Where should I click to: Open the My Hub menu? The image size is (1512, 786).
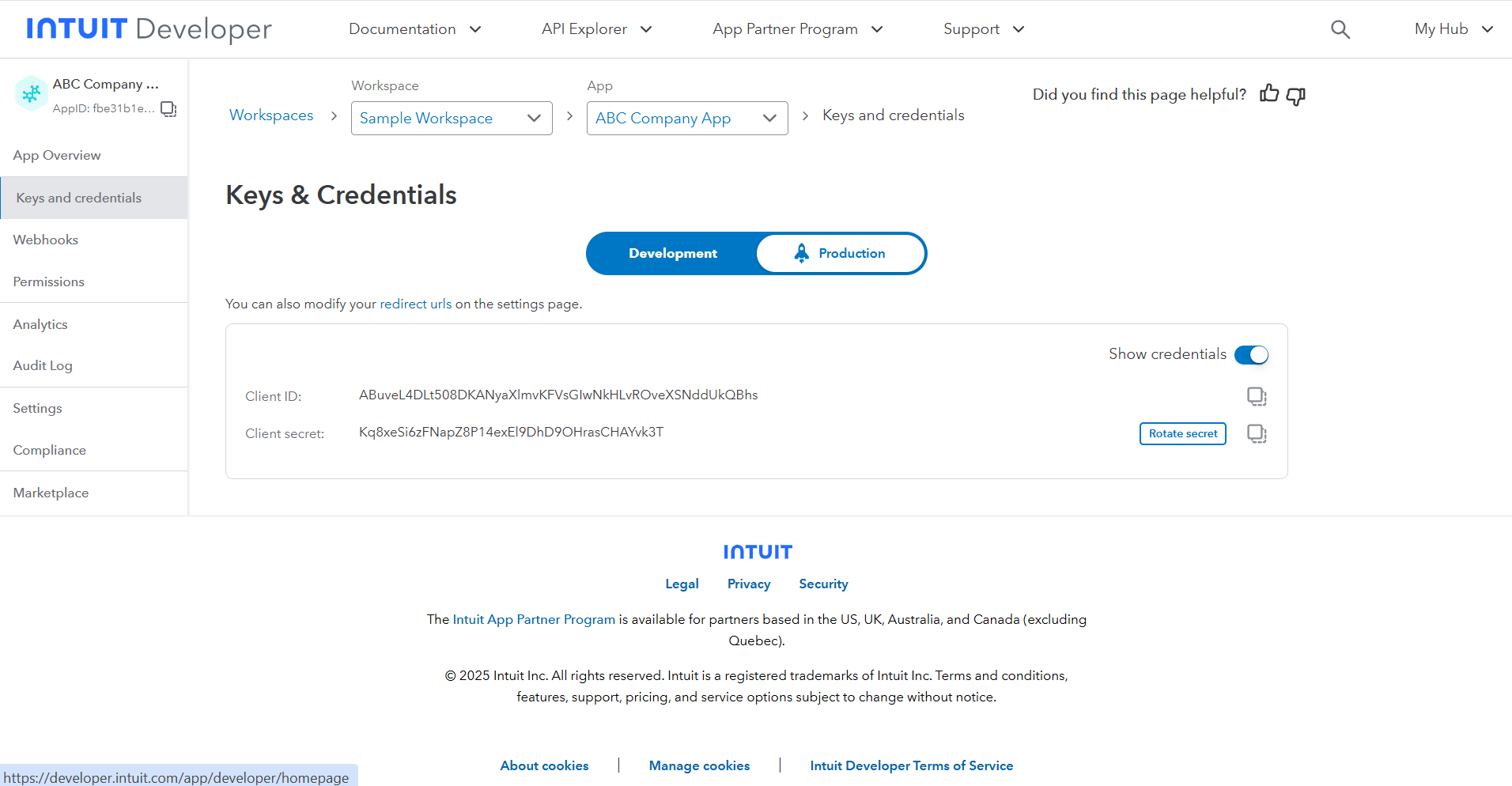pyautogui.click(x=1453, y=29)
